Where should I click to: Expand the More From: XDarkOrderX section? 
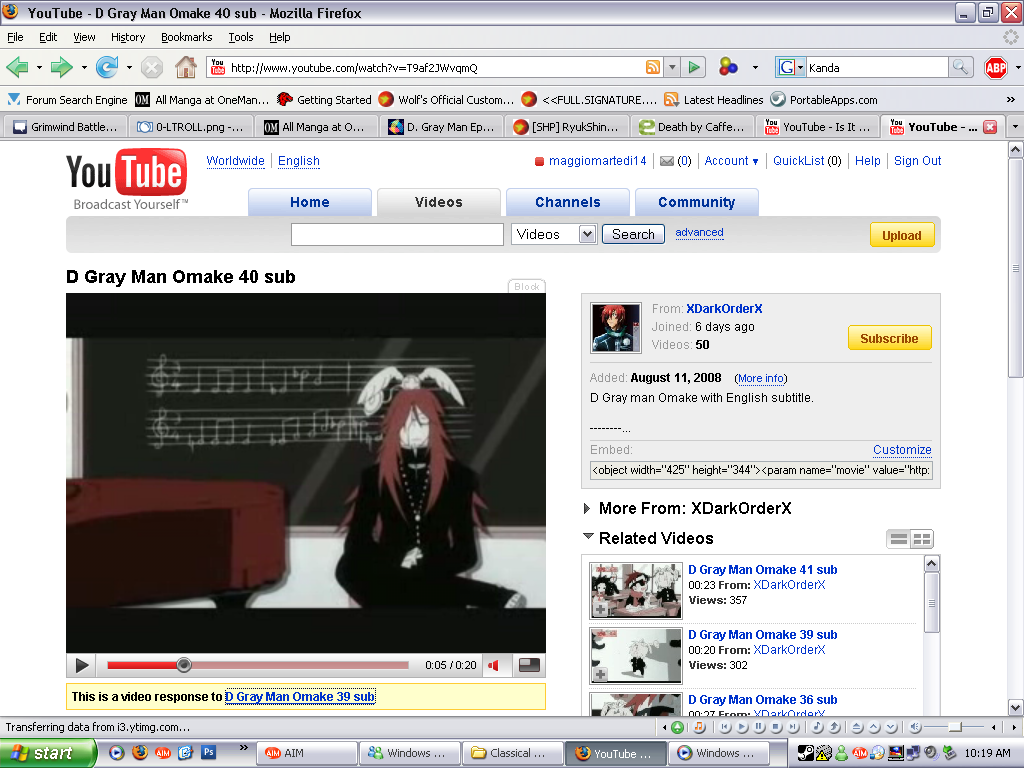[x=588, y=508]
